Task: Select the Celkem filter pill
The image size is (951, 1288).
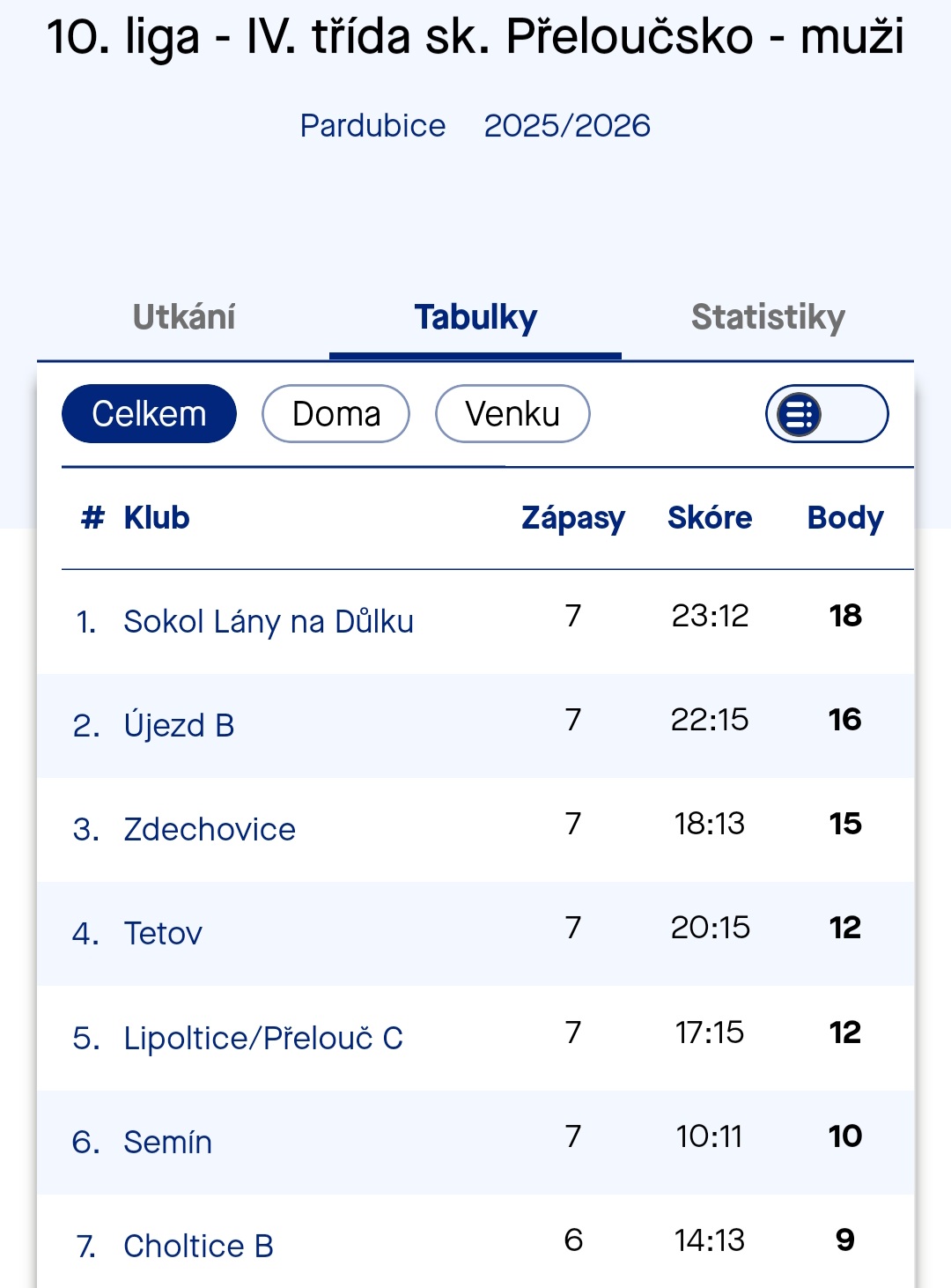Action: coord(149,414)
